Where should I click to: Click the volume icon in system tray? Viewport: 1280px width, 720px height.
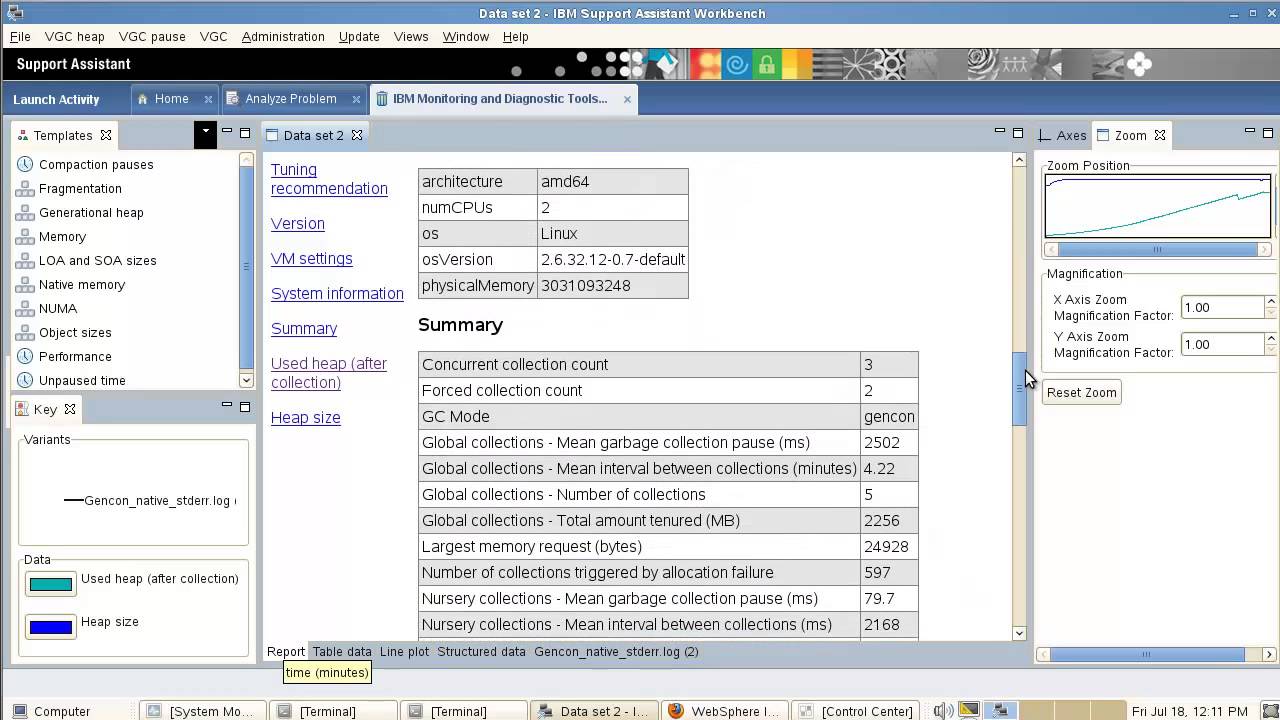(x=942, y=711)
